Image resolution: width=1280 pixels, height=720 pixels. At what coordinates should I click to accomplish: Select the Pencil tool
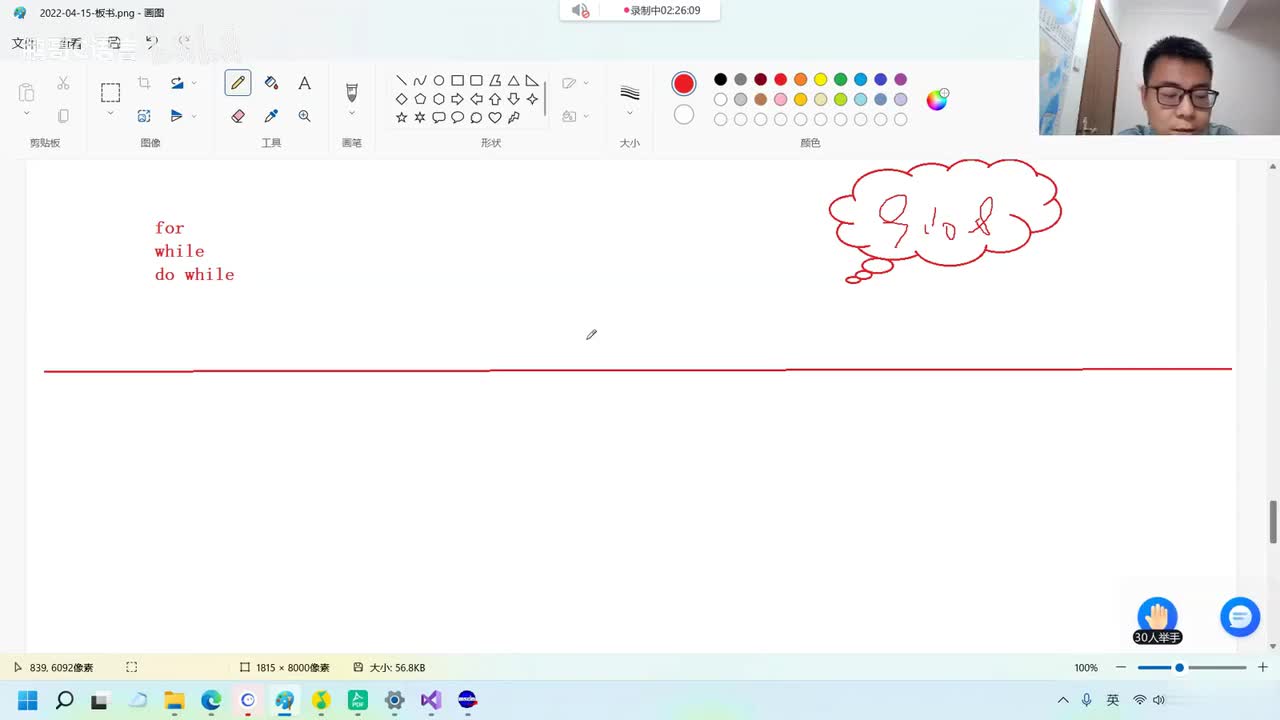pyautogui.click(x=238, y=83)
